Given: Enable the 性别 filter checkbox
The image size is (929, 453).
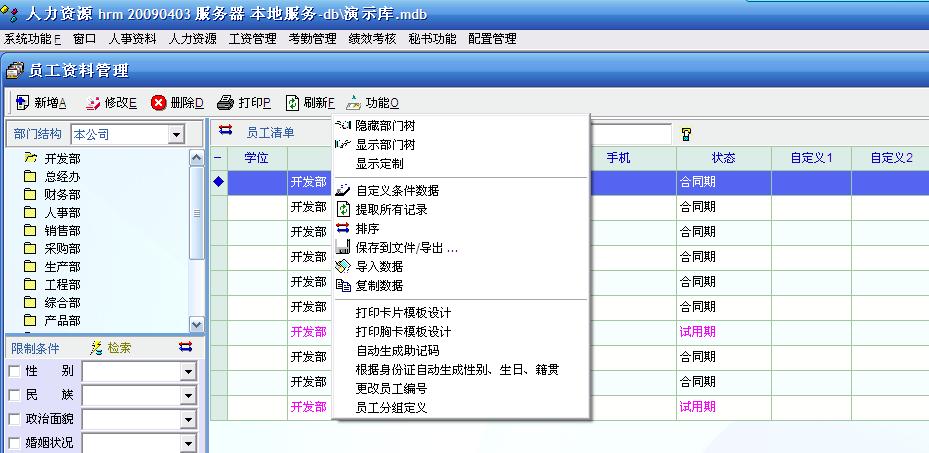Looking at the screenshot, I should 14,372.
